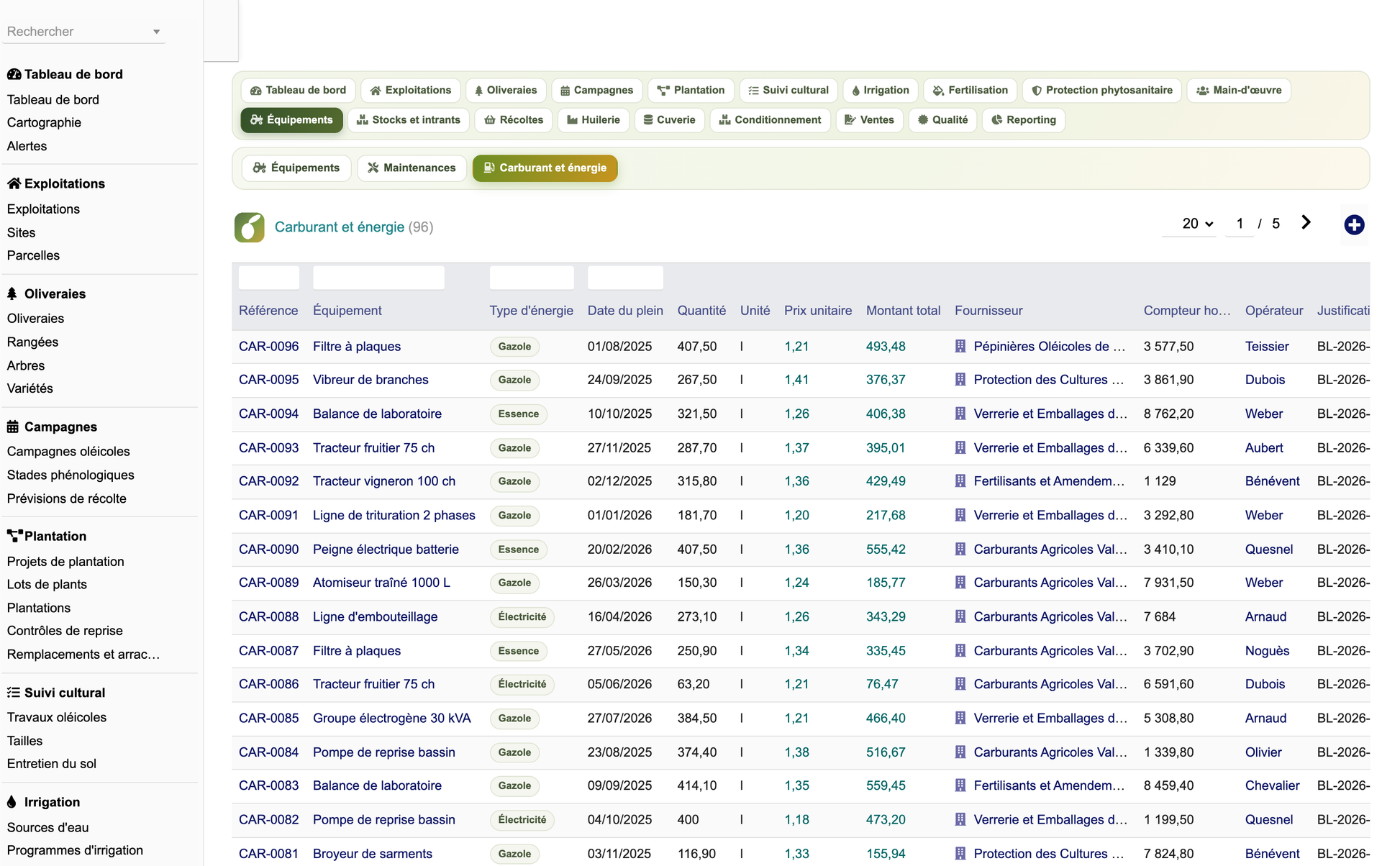
Task: Open the Huilerie factory tab
Action: (594, 119)
